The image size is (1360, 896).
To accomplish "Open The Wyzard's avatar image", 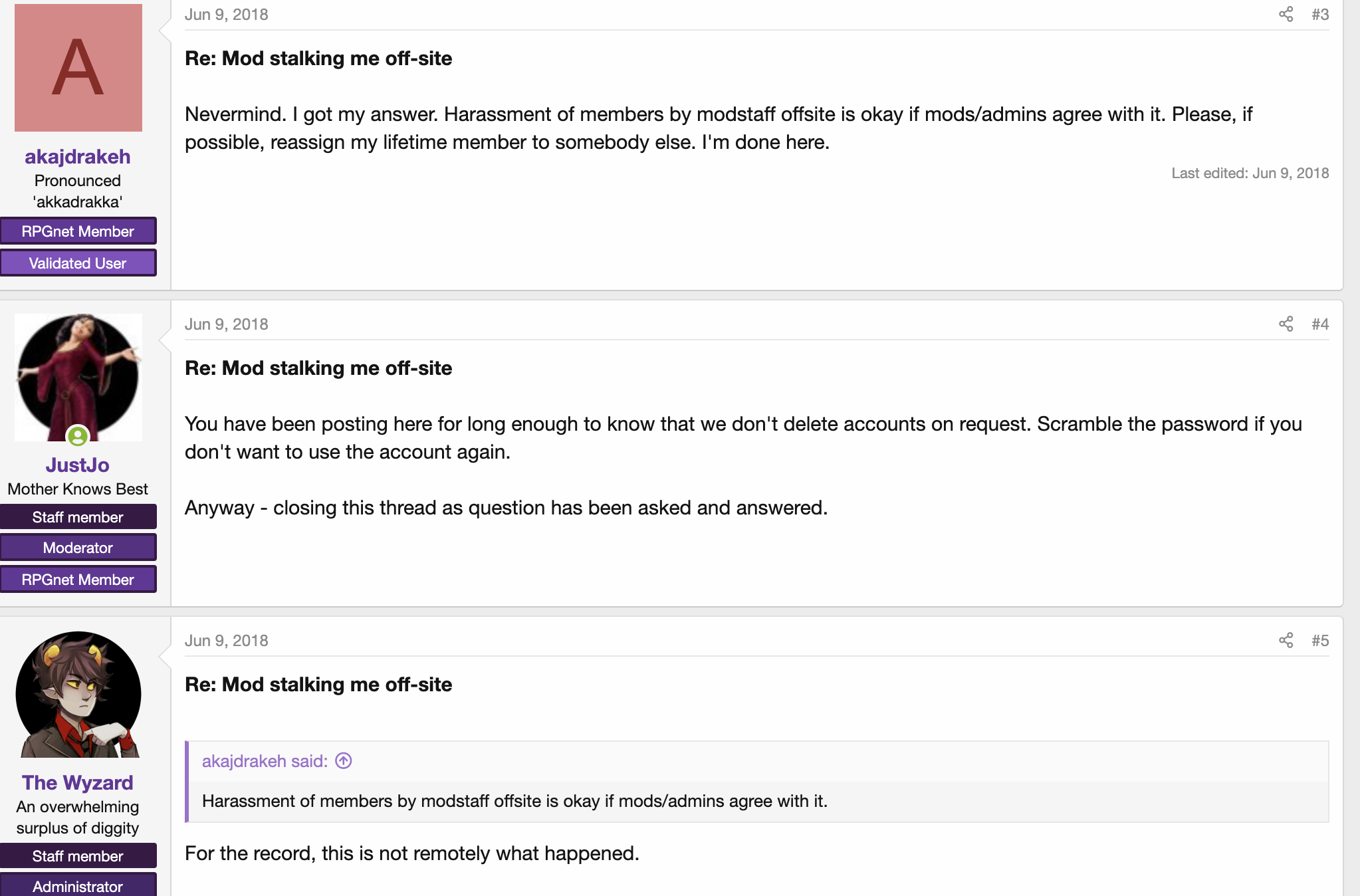I will [78, 695].
